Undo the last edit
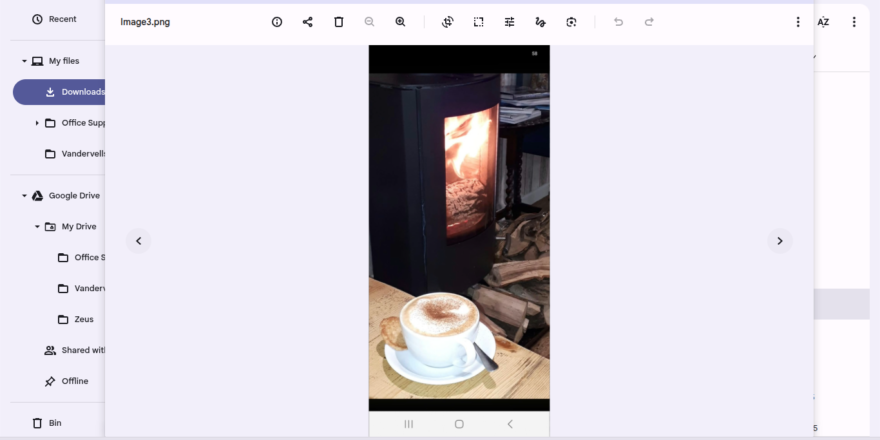The width and height of the screenshot is (880, 440). coord(618,22)
